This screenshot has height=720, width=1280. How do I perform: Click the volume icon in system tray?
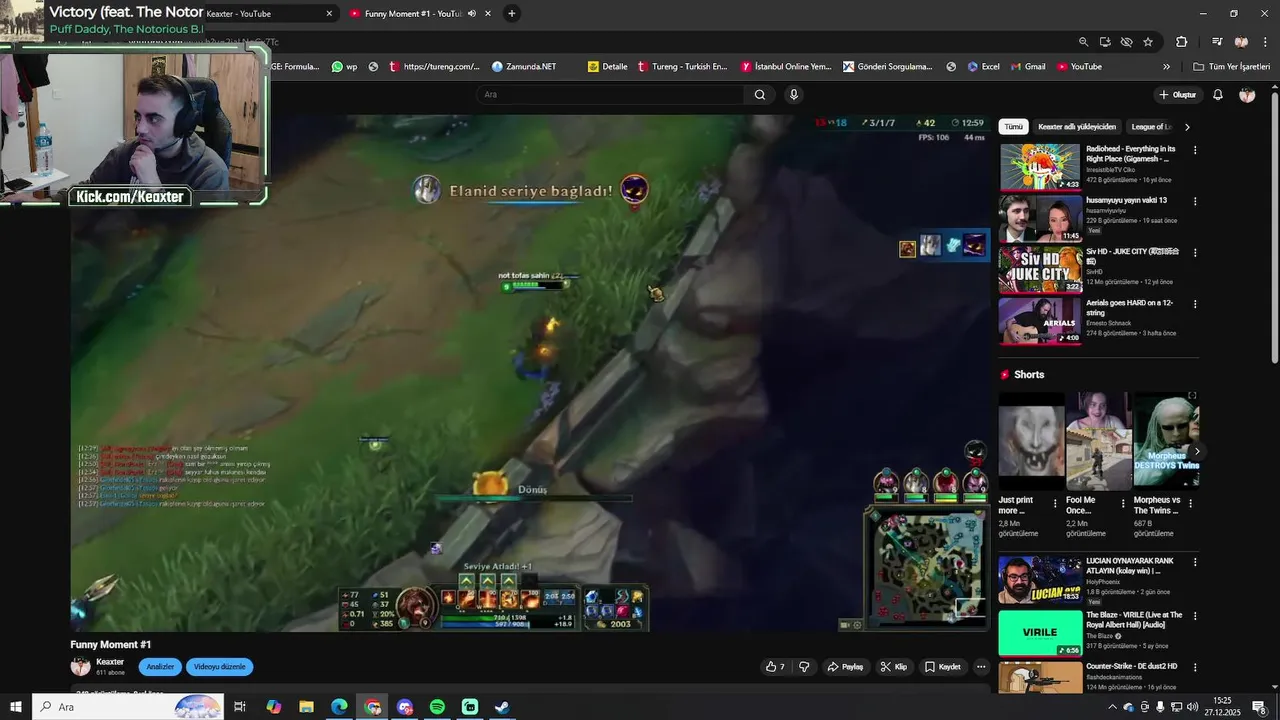point(1192,707)
